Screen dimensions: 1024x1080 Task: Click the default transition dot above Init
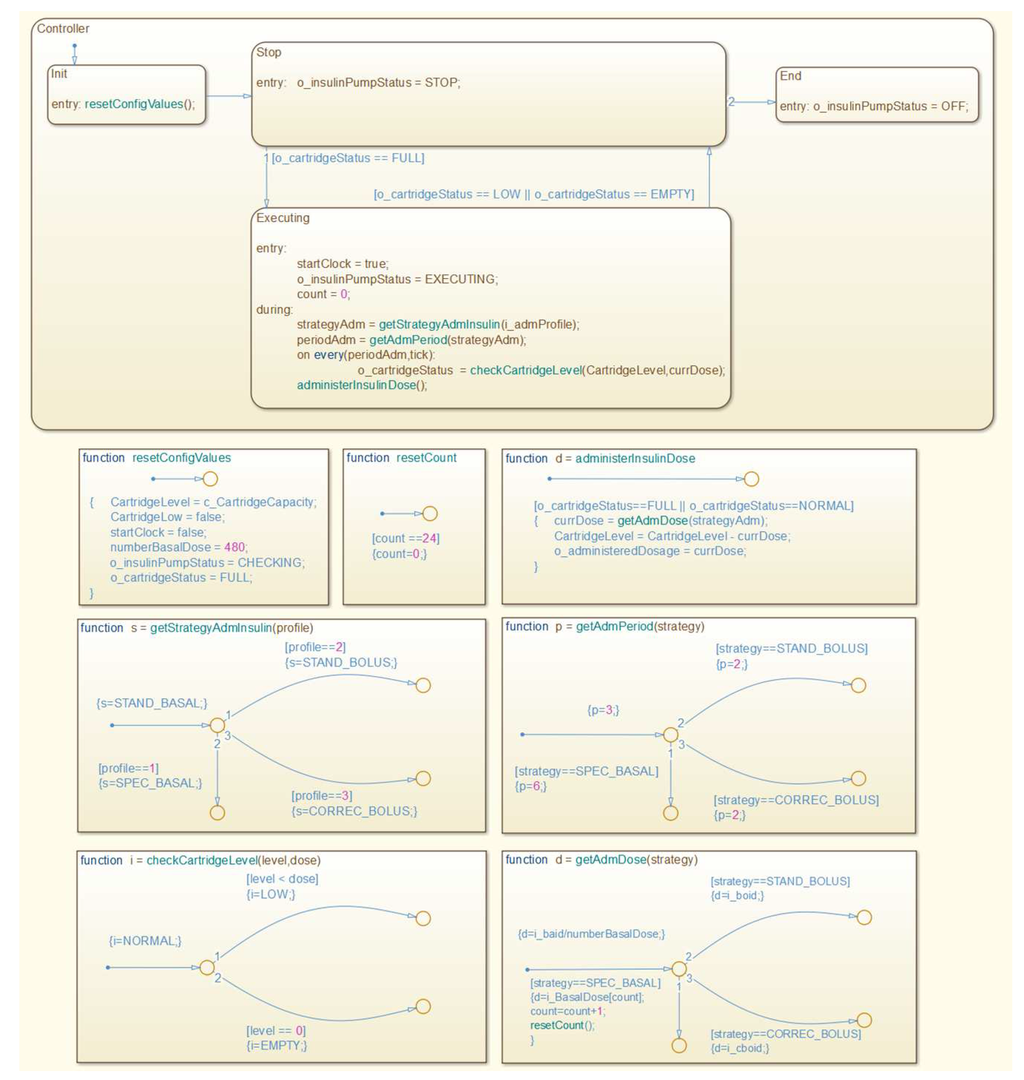coord(74,46)
